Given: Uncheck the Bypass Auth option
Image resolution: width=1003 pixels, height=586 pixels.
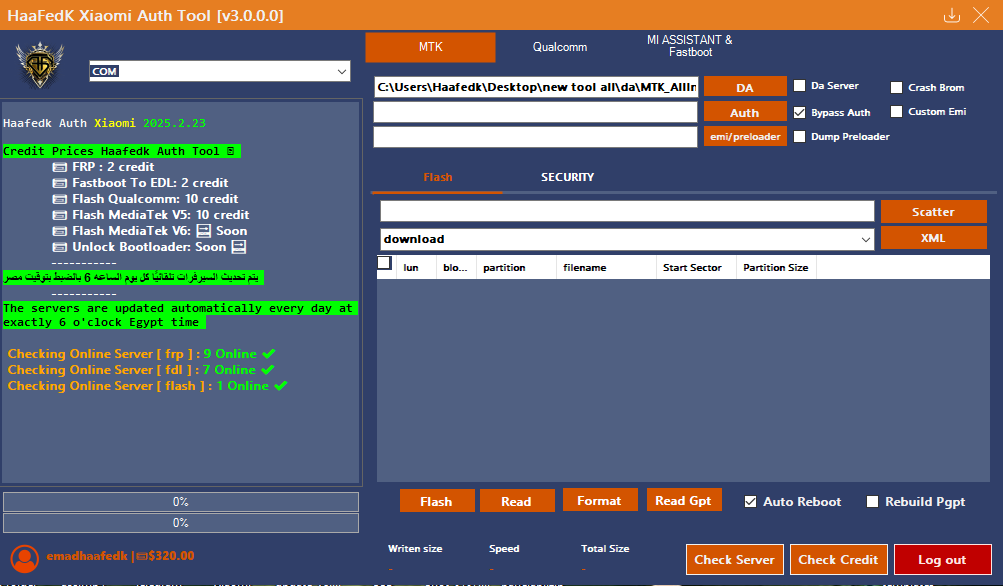Looking at the screenshot, I should pyautogui.click(x=800, y=112).
